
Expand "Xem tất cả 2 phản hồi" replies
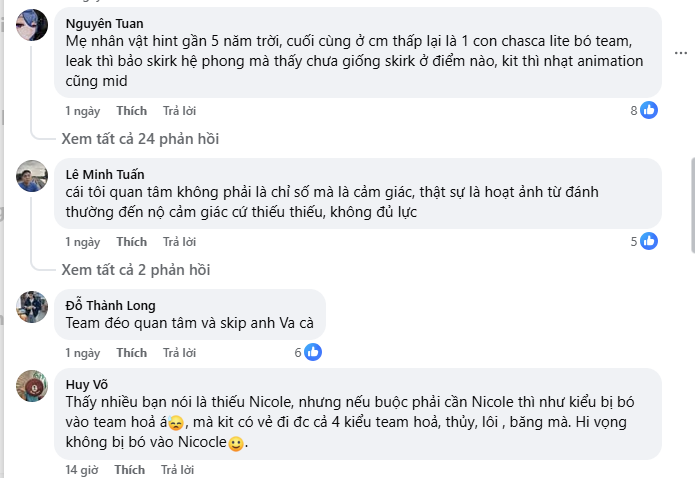coord(136,269)
